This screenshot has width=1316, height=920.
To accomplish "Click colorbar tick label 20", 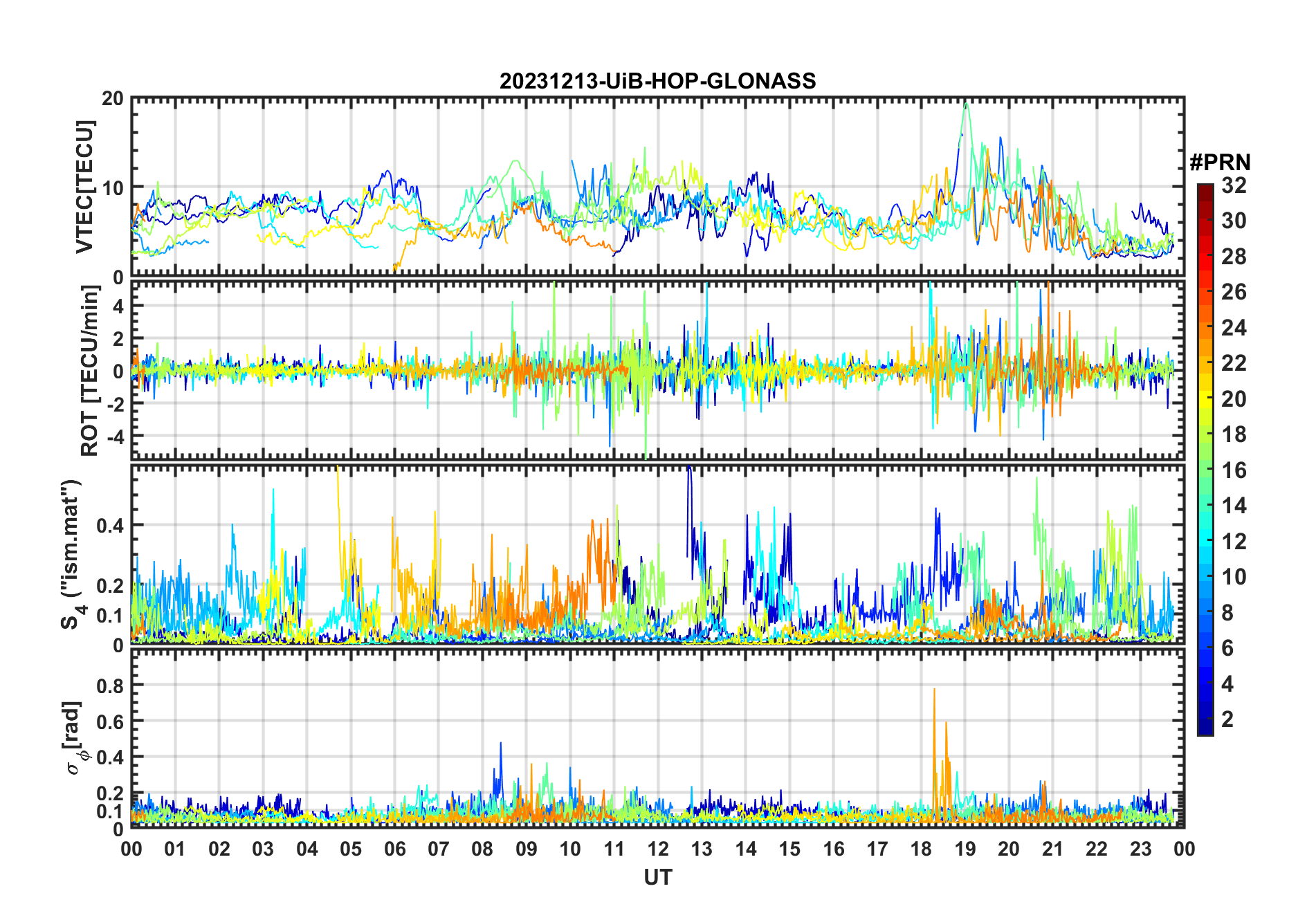I will coord(1234,399).
